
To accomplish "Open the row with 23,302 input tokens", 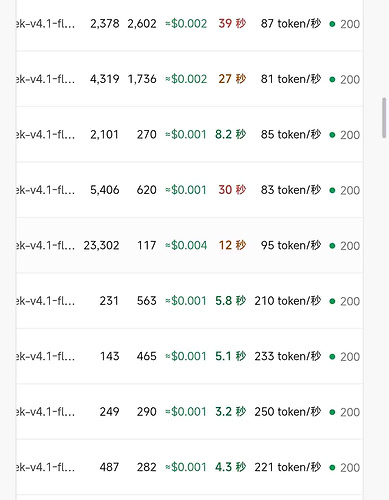I will click(189, 245).
